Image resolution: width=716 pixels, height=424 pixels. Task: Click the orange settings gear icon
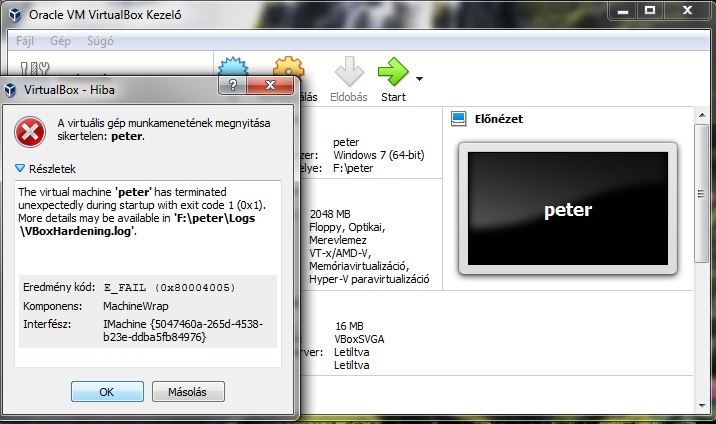pyautogui.click(x=289, y=67)
